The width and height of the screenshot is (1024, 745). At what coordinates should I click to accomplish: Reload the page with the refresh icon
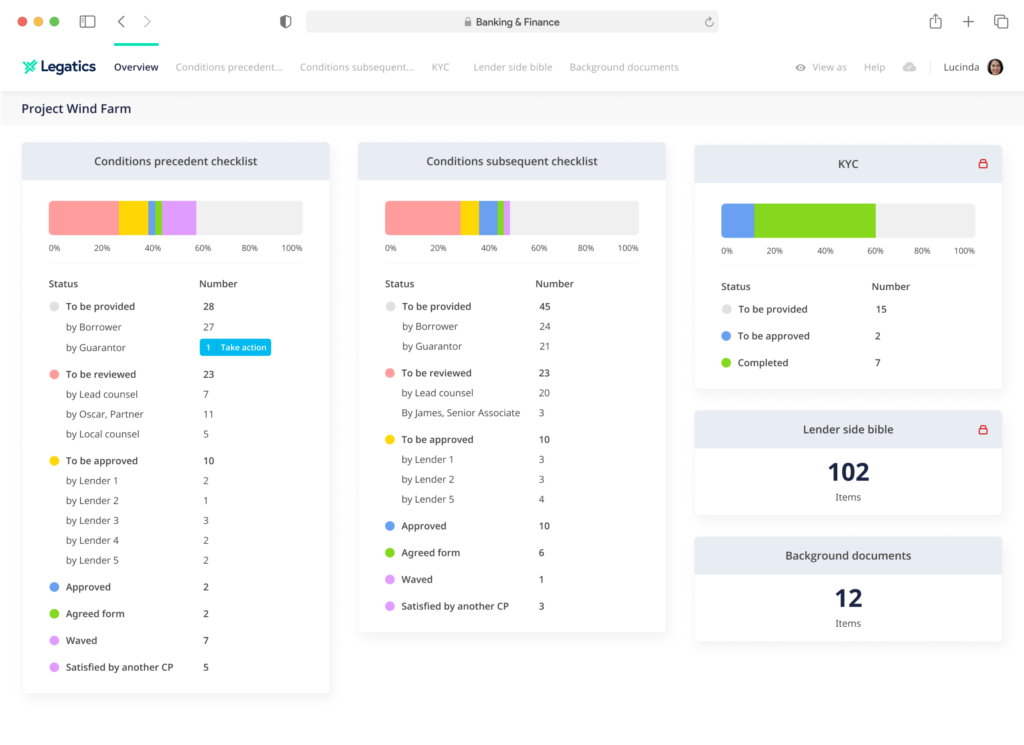709,22
